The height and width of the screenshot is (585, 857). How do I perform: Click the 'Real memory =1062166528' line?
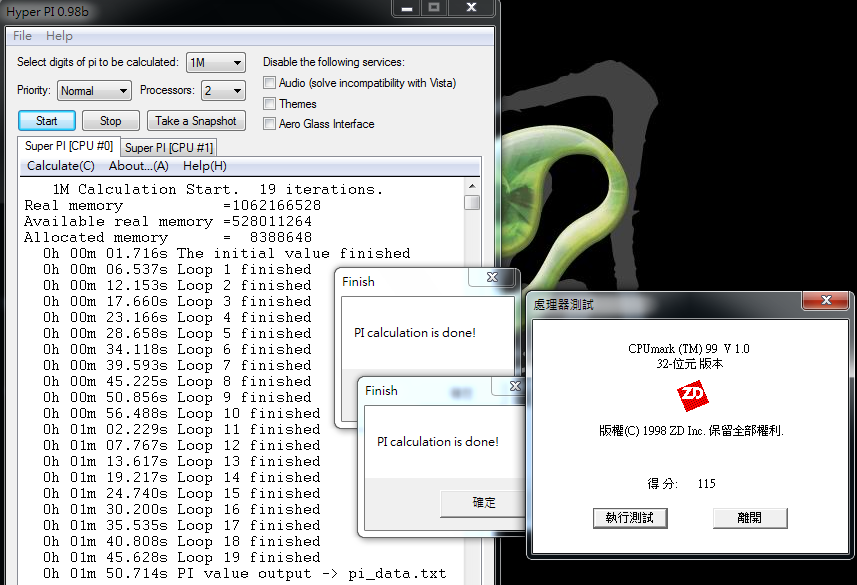[x=173, y=206]
